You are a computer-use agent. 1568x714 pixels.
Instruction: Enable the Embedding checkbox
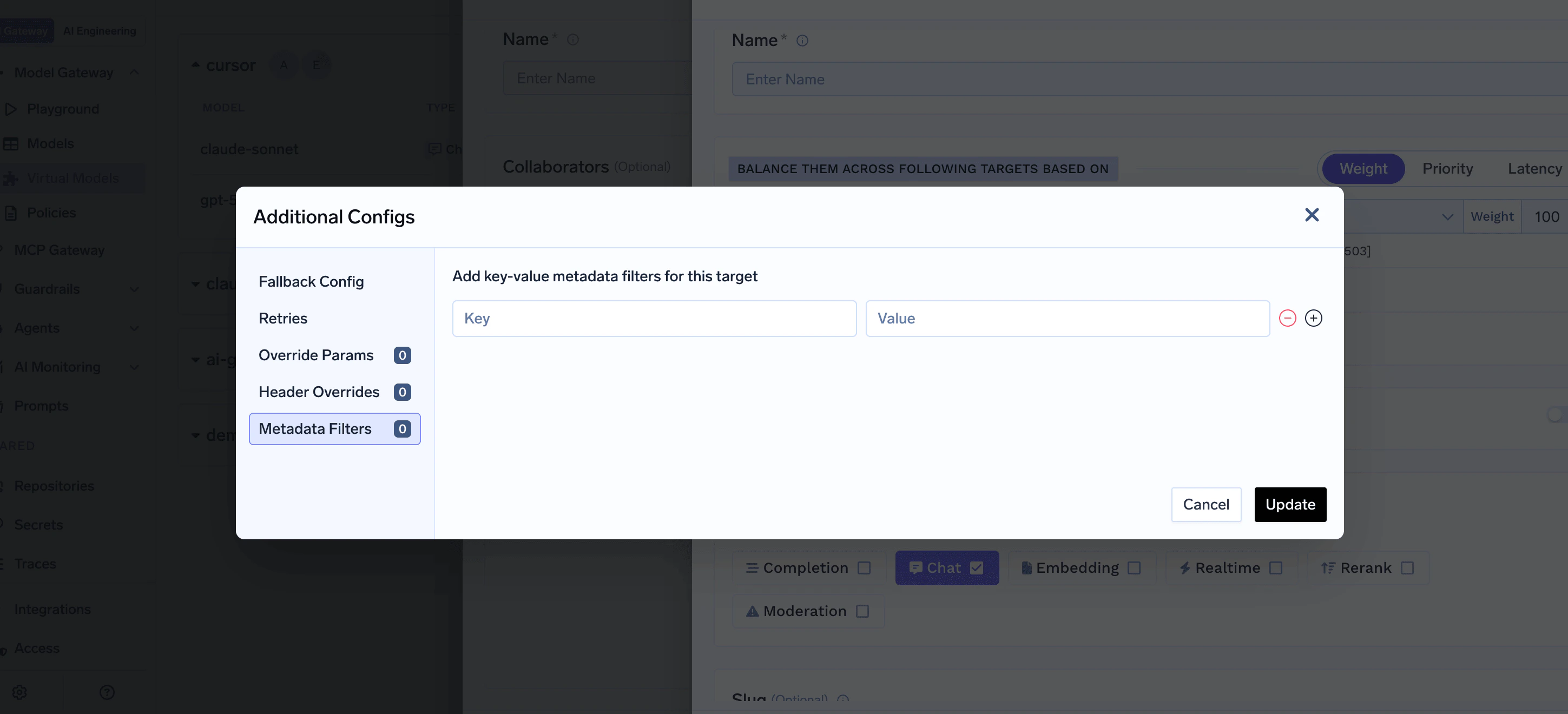coord(1134,568)
